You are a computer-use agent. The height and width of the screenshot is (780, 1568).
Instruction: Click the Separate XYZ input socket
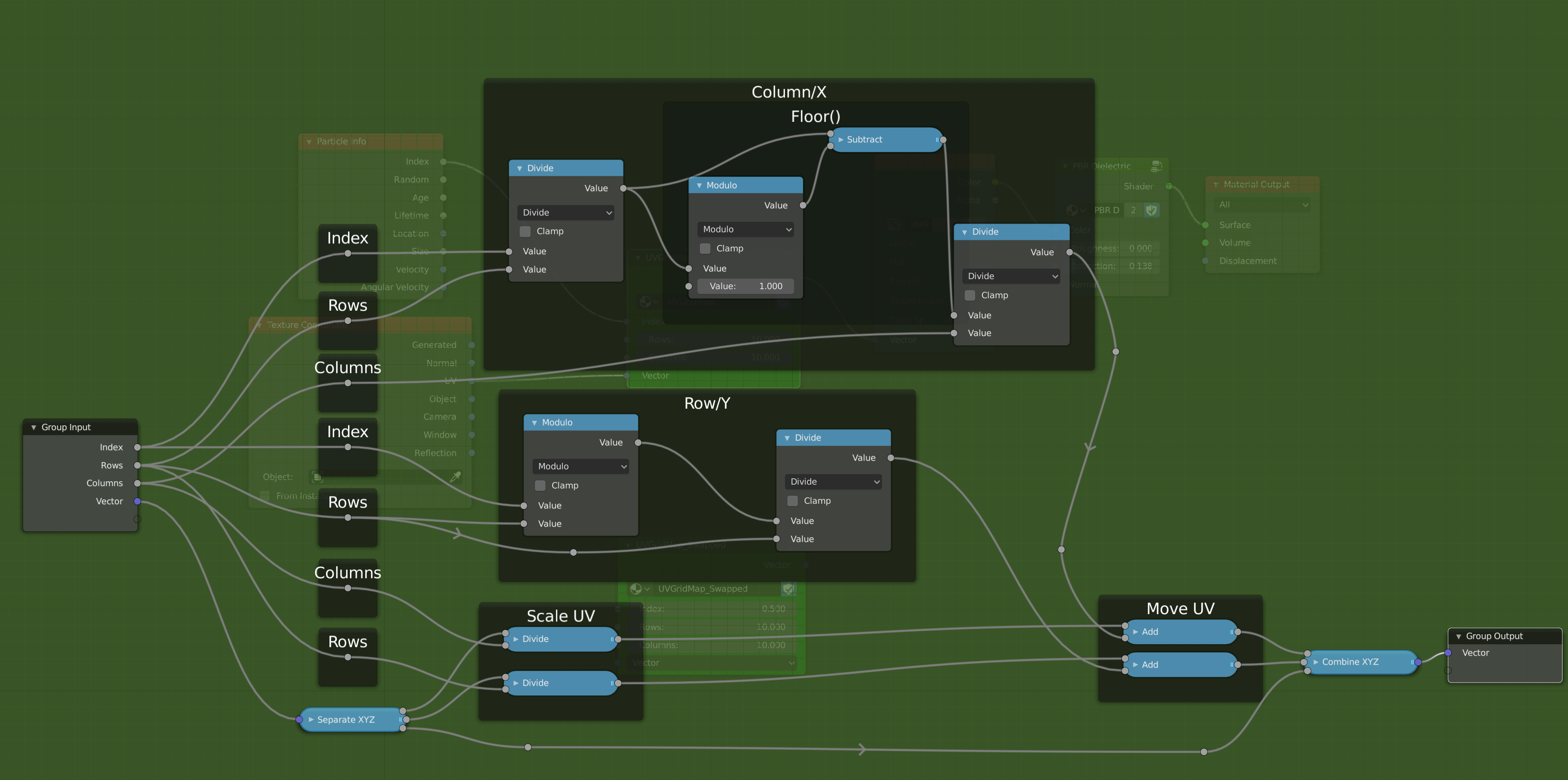(x=299, y=720)
